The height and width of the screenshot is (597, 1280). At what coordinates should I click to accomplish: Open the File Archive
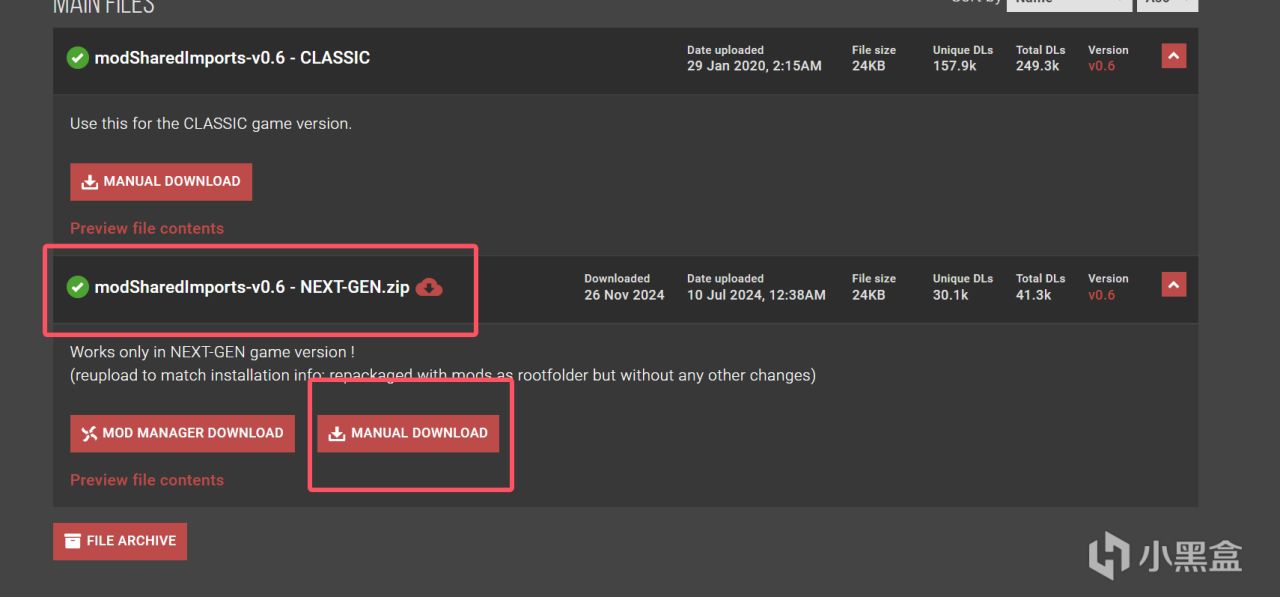(120, 541)
